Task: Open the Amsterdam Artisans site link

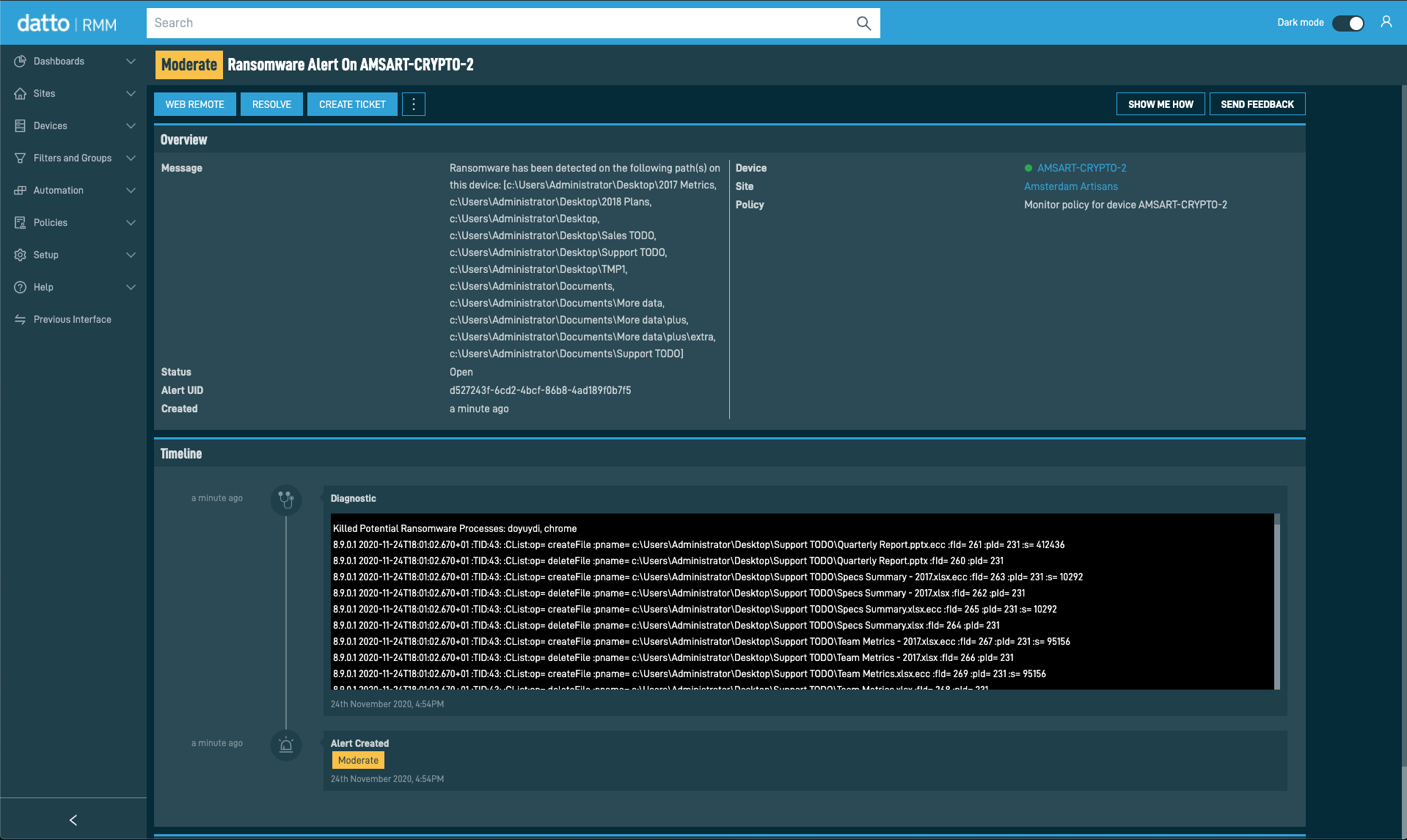Action: point(1071,186)
